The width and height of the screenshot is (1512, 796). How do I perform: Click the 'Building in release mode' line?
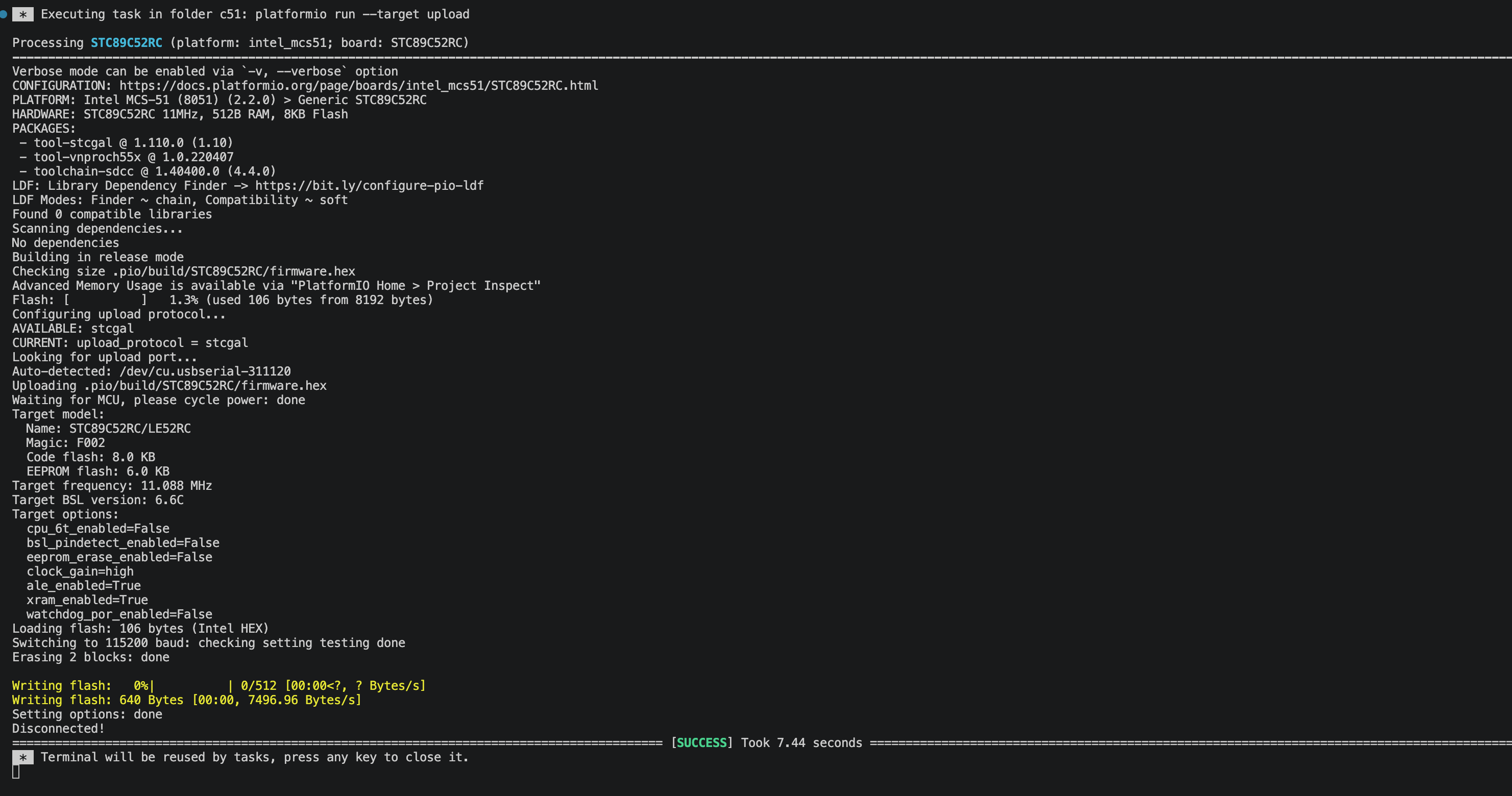[x=98, y=257]
